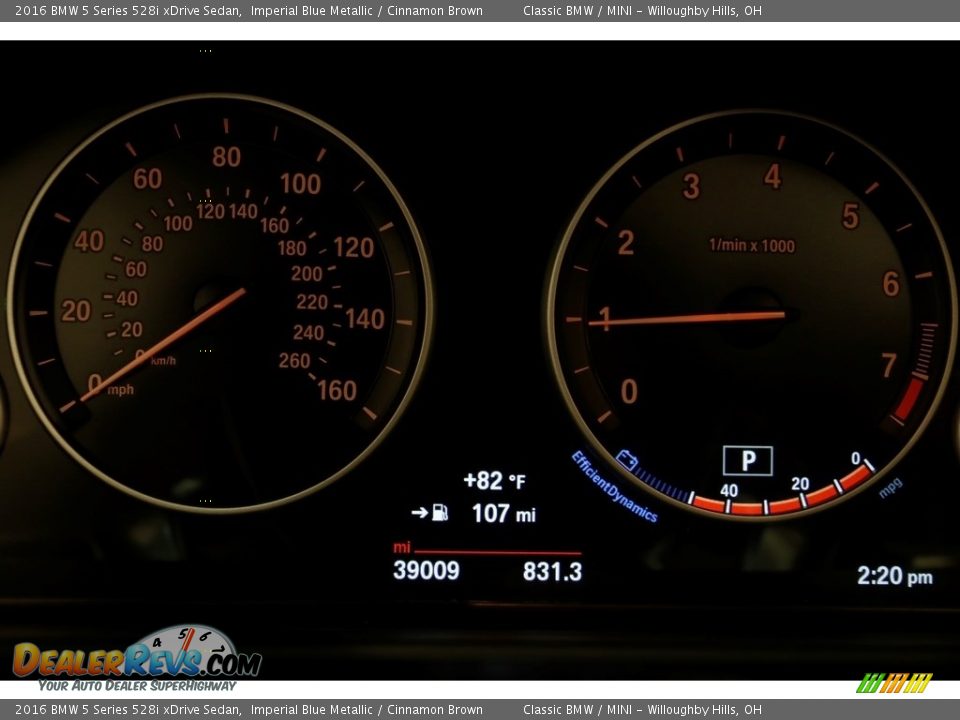Click the P gear indicator box

tap(747, 461)
